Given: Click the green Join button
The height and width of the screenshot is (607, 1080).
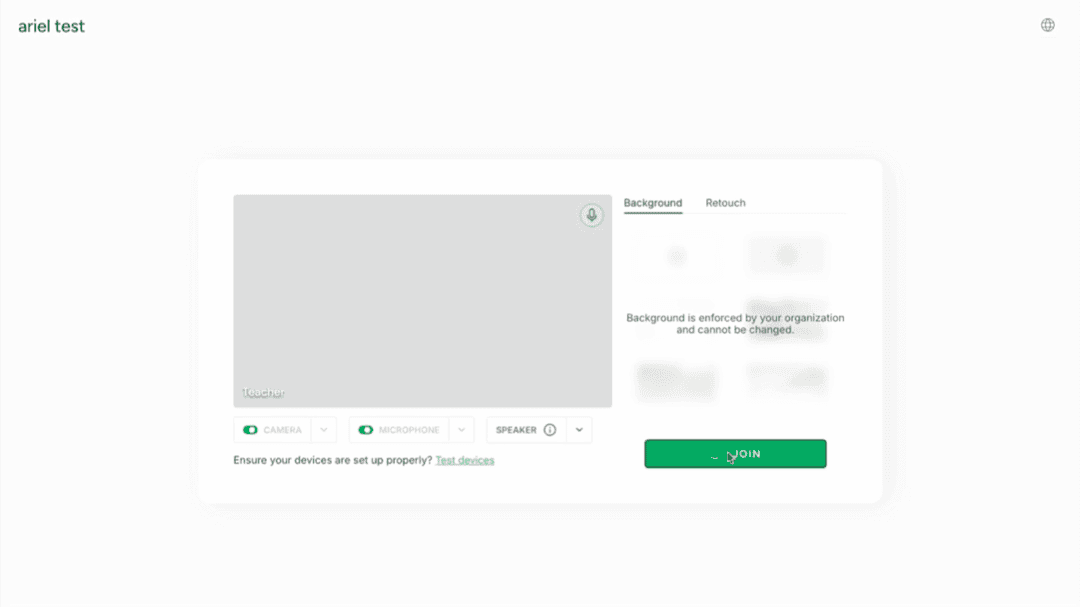Looking at the screenshot, I should pyautogui.click(x=735, y=454).
